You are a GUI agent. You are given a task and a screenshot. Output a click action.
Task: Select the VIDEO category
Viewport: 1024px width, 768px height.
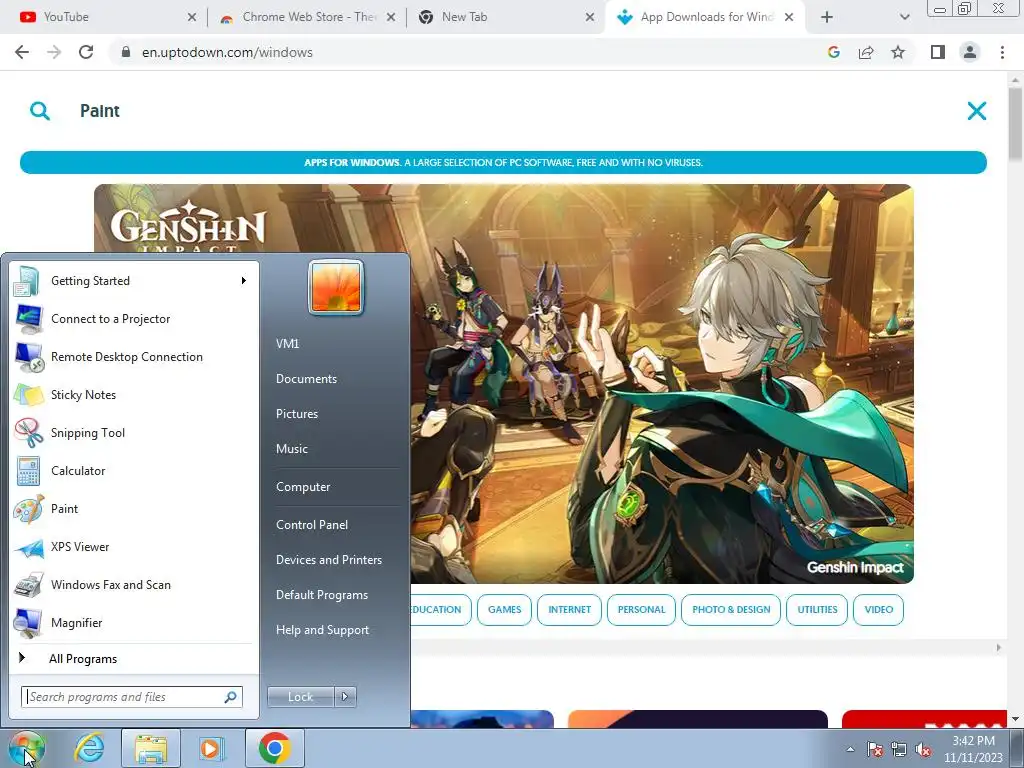point(878,609)
